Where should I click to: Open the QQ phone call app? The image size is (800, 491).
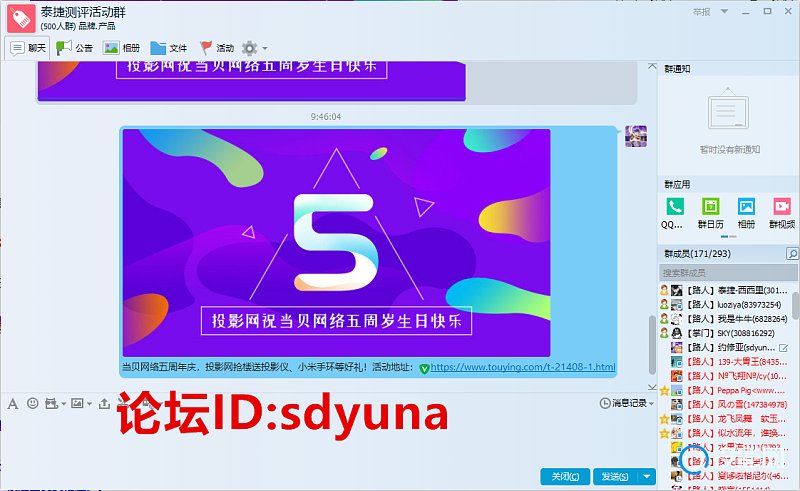(x=674, y=213)
